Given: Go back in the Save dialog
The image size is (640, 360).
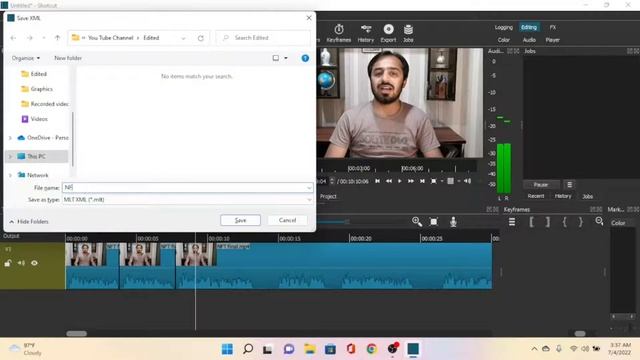Looking at the screenshot, I should point(13,38).
